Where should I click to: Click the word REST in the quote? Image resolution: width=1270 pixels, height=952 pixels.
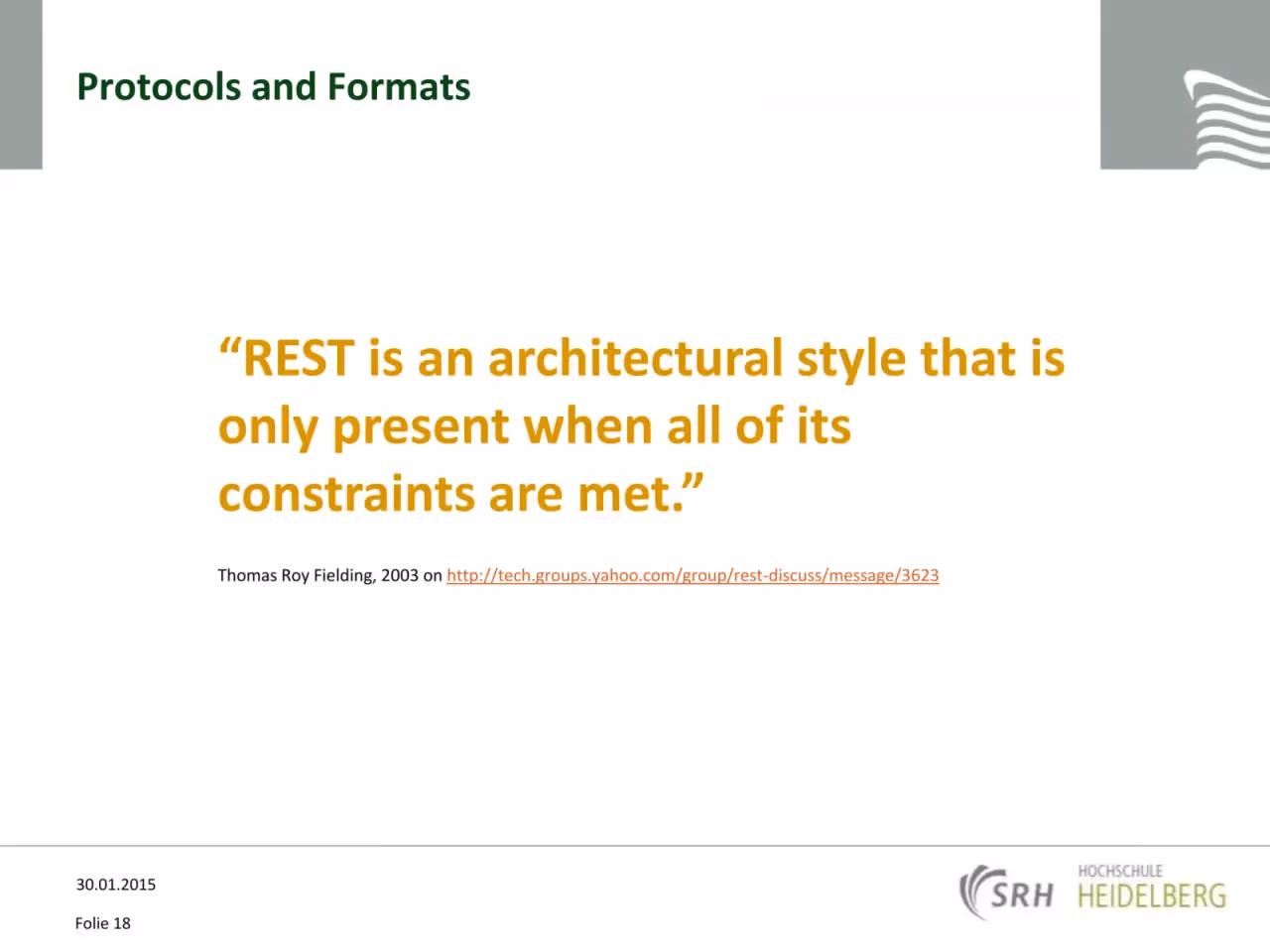(299, 358)
